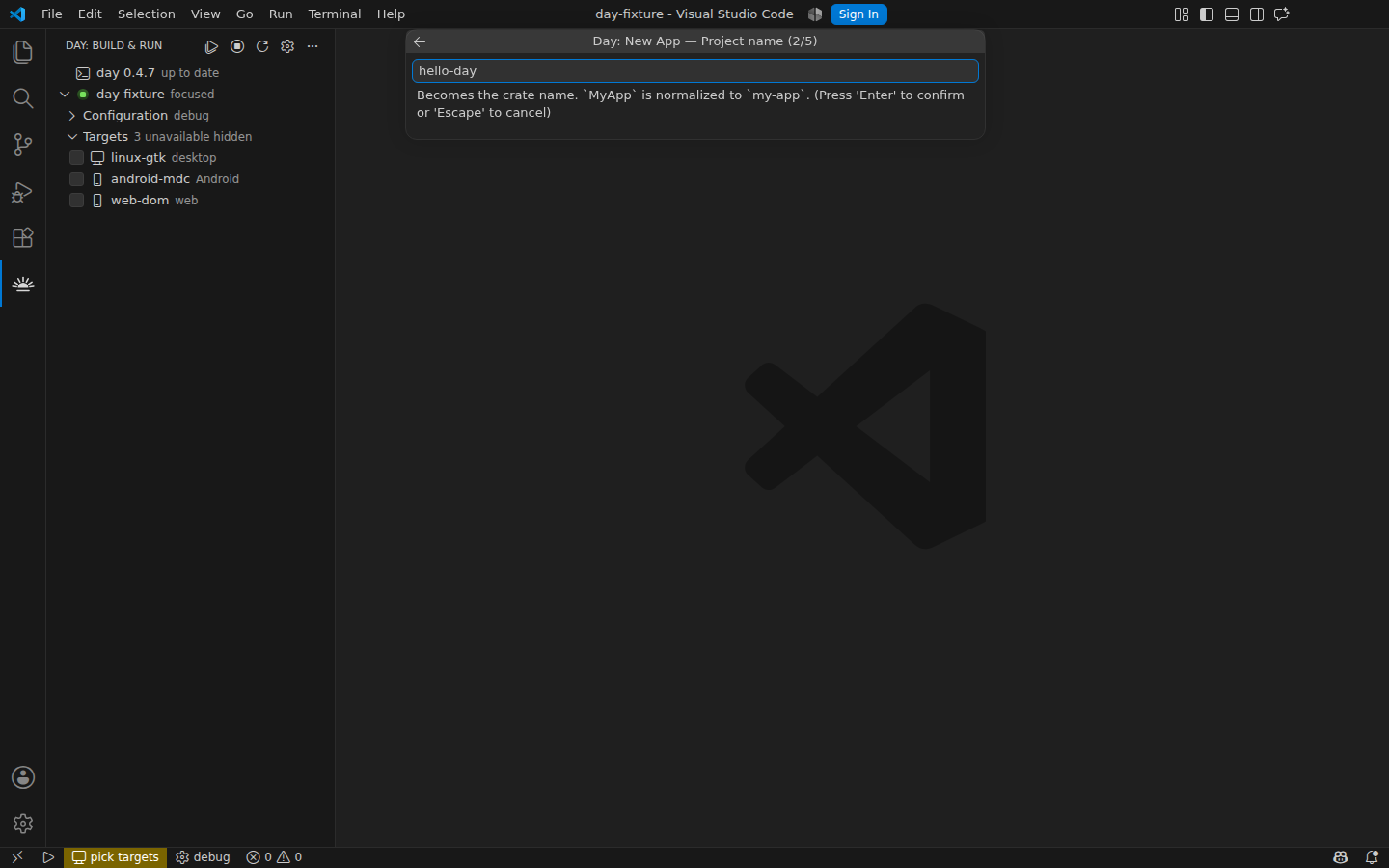This screenshot has height=868, width=1389.
Task: Open the Day sunrise view in activity bar
Action: [23, 284]
